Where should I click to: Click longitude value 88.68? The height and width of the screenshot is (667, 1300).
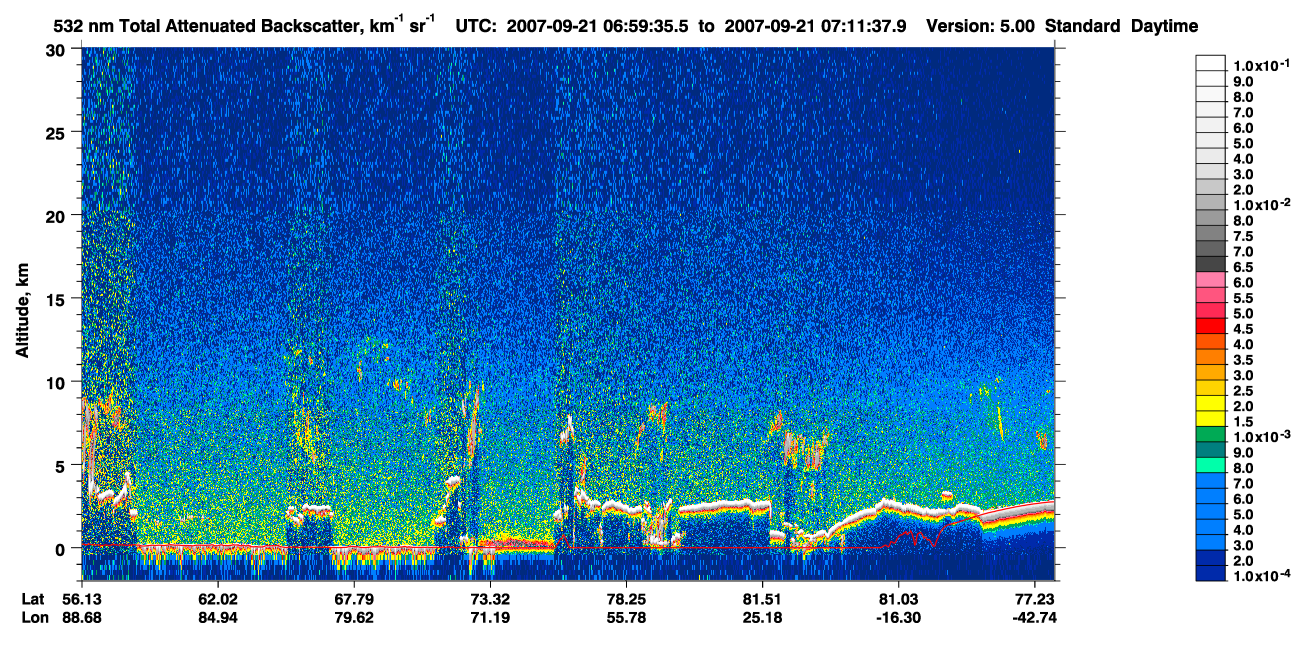(82, 617)
